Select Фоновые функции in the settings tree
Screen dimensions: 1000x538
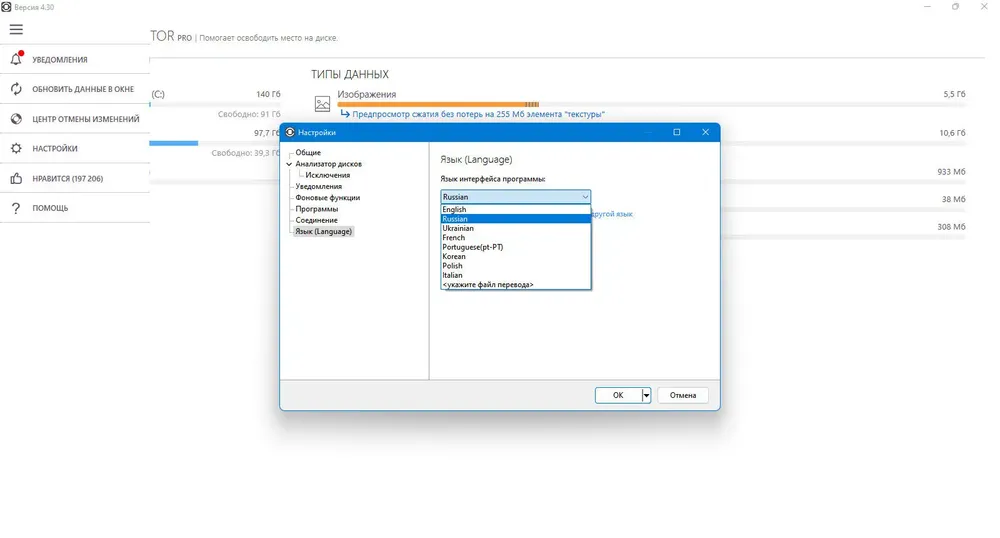327,198
